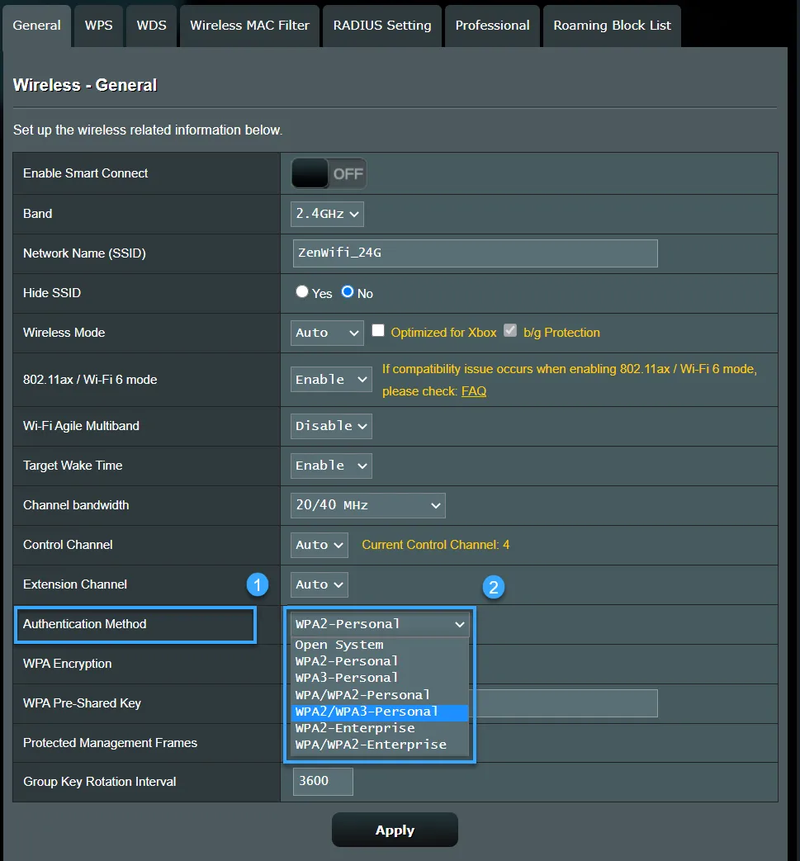Open the Wireless MAC Filter tab
Screen dimensions: 800x861
tap(250, 25)
